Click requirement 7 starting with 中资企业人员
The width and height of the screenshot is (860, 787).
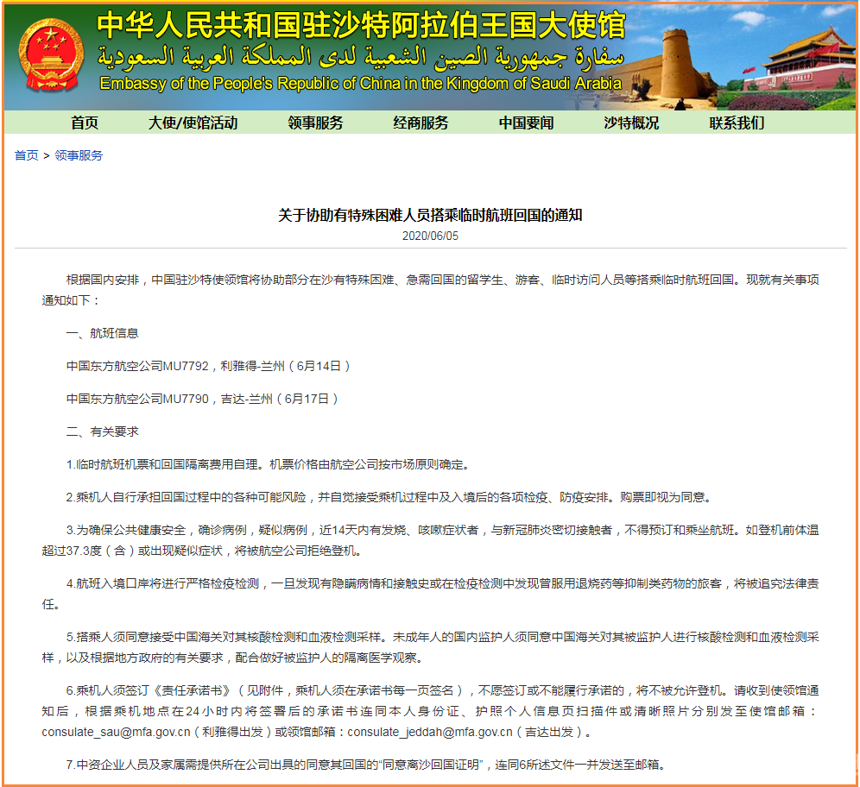pyautogui.click(x=366, y=765)
